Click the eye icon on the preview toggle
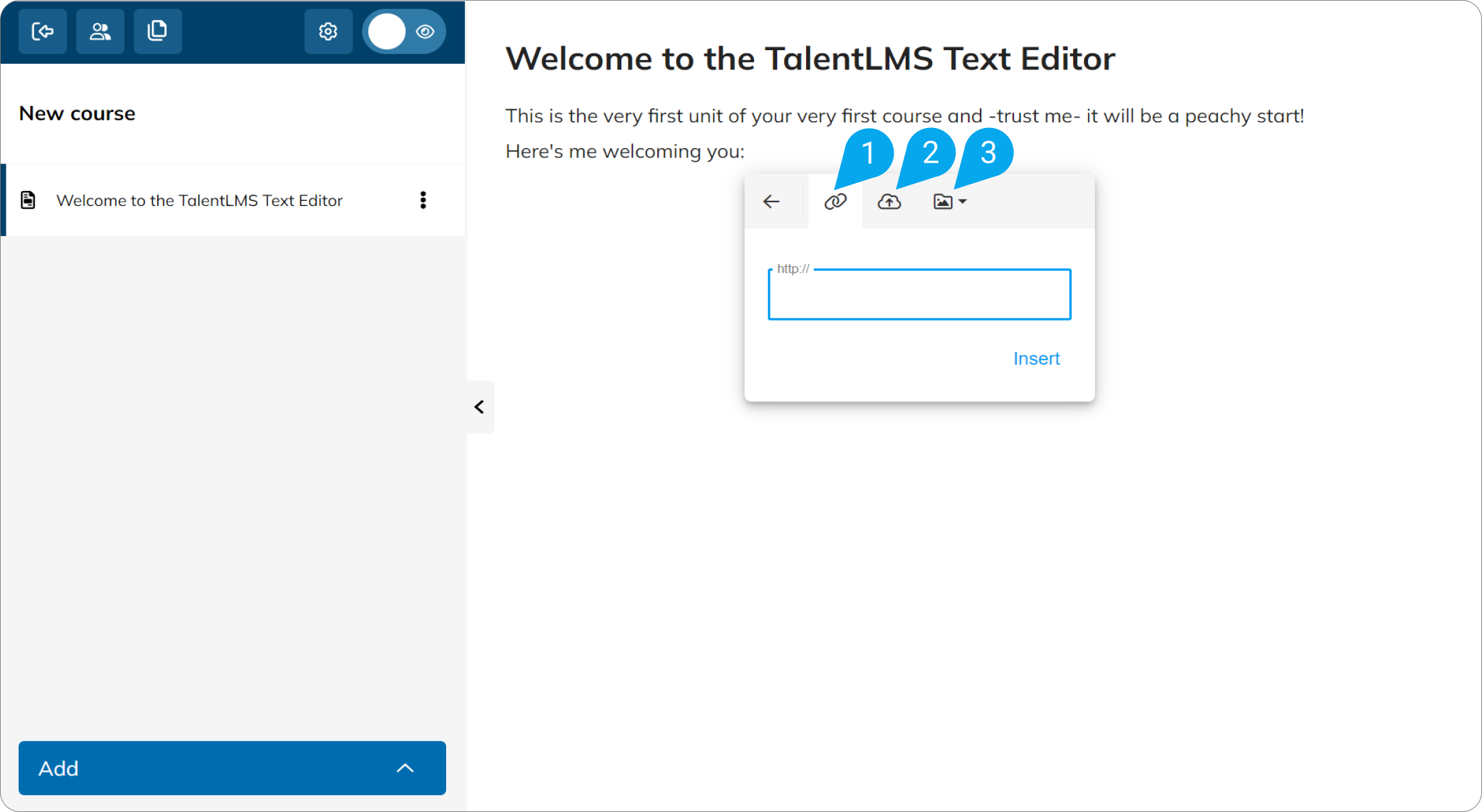The image size is (1482, 812). click(x=424, y=31)
